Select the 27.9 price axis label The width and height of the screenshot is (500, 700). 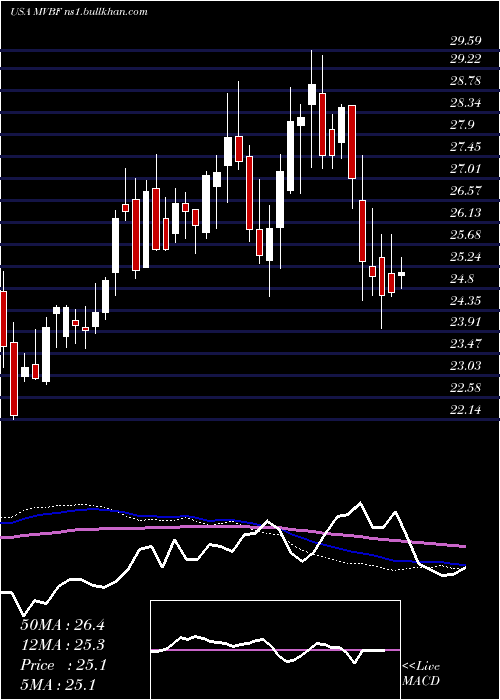click(x=462, y=125)
